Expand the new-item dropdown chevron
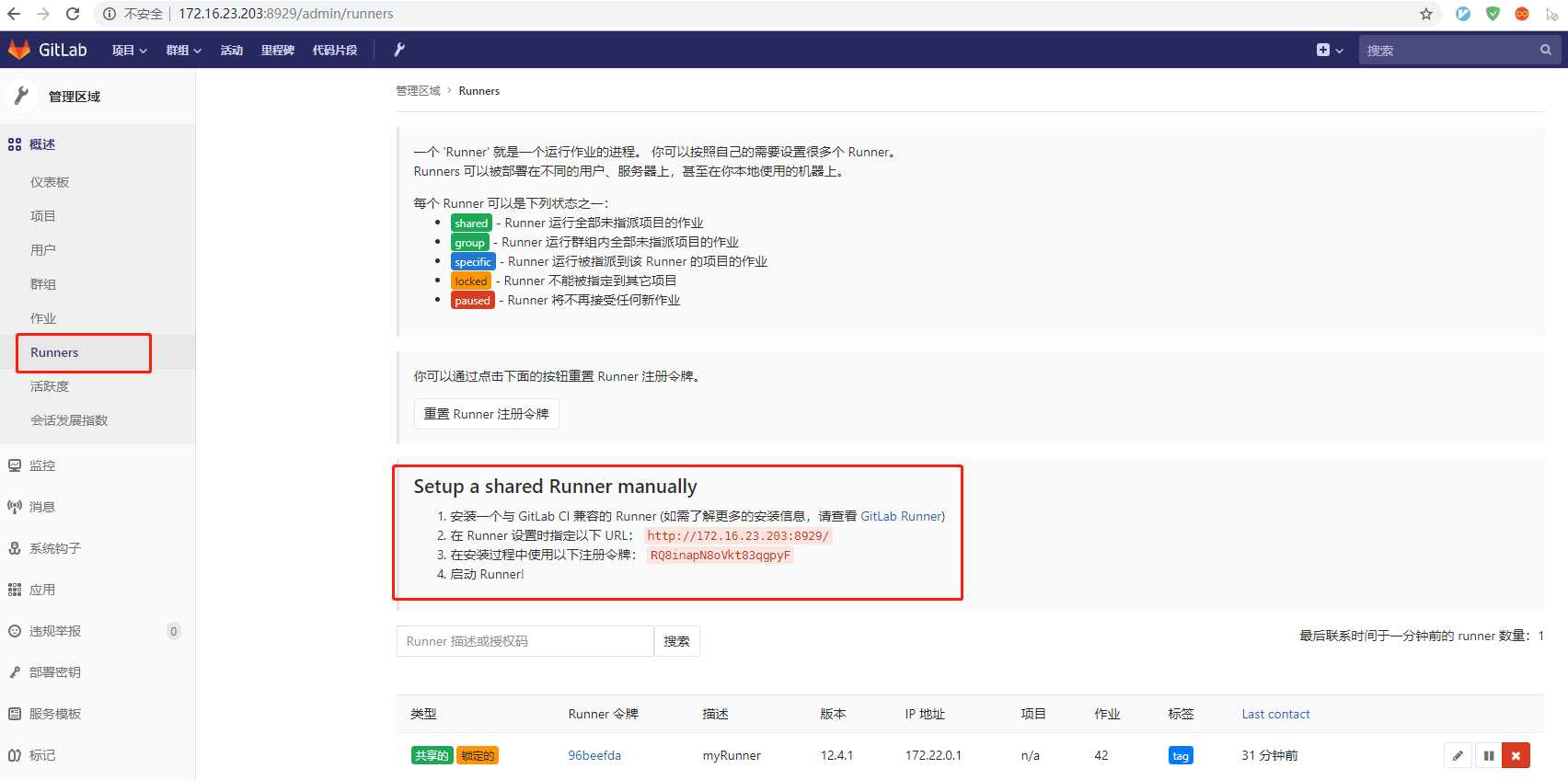The image size is (1568, 780). pos(1340,51)
